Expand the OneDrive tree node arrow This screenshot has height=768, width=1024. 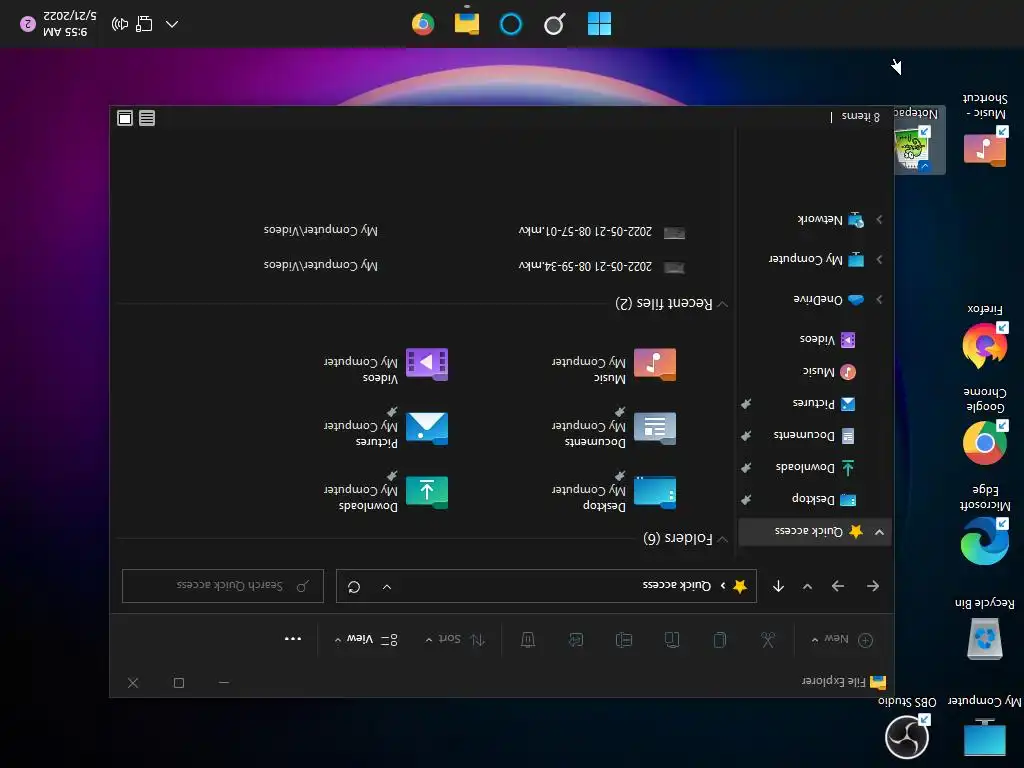click(880, 299)
